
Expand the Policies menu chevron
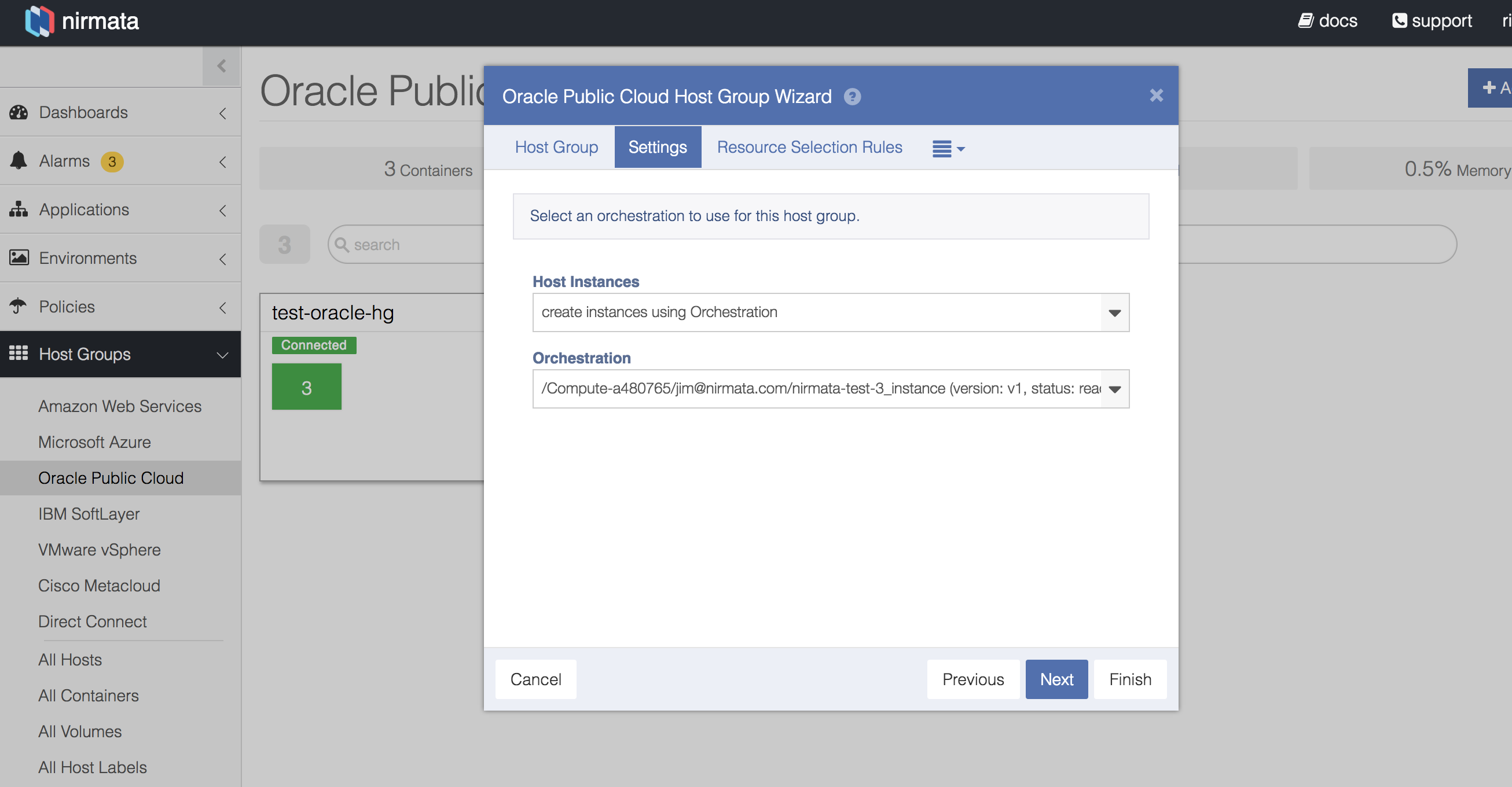click(x=222, y=307)
